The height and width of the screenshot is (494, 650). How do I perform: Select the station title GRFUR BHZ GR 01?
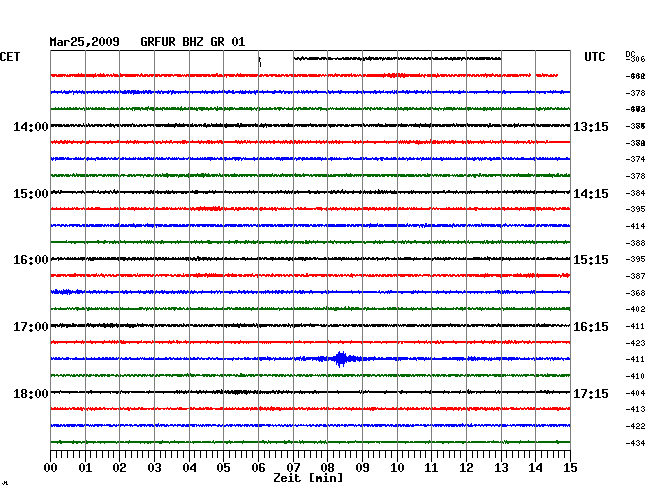[193, 42]
